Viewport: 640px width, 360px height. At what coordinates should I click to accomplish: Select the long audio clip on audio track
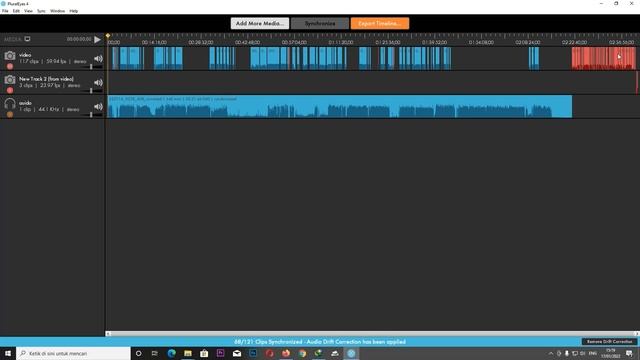pyautogui.click(x=340, y=107)
